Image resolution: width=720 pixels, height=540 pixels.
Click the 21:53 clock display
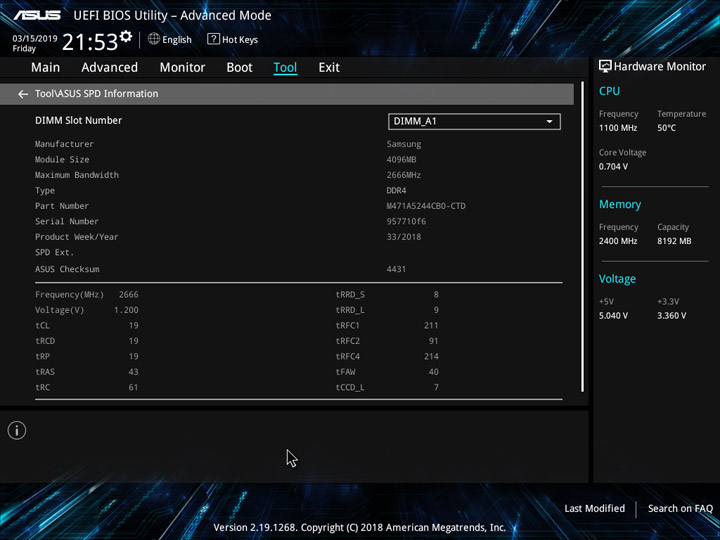(x=90, y=42)
